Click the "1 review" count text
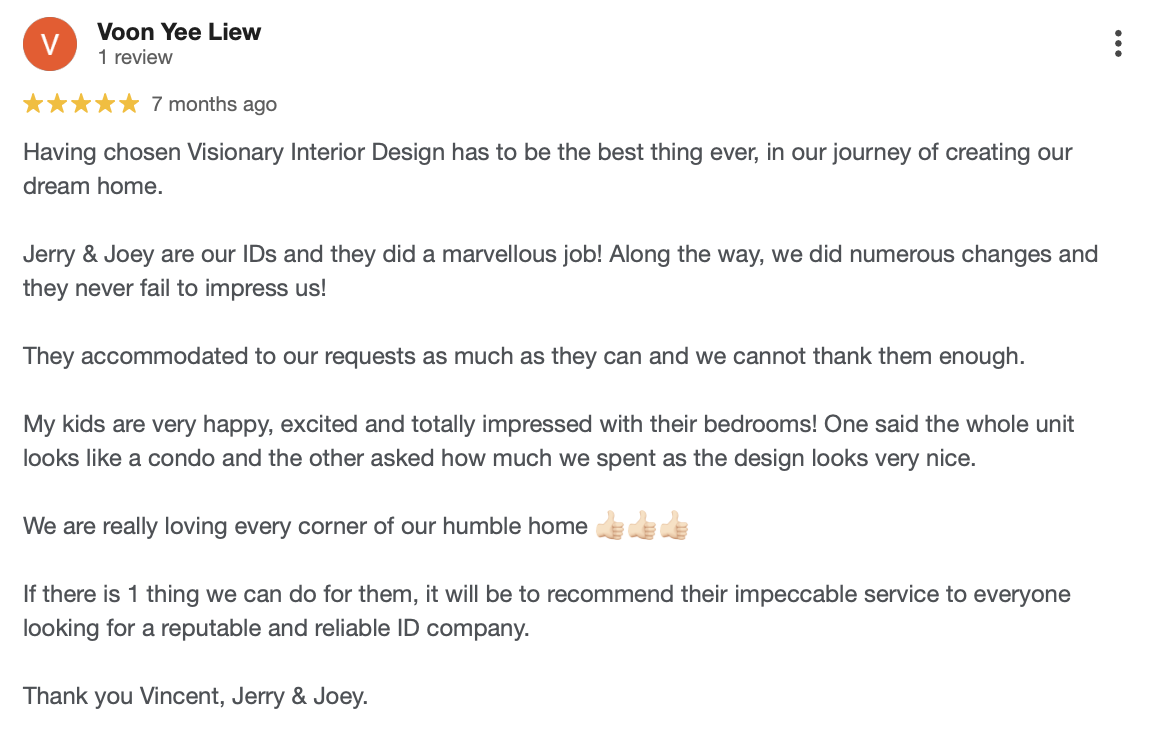1162x730 pixels. tap(135, 58)
